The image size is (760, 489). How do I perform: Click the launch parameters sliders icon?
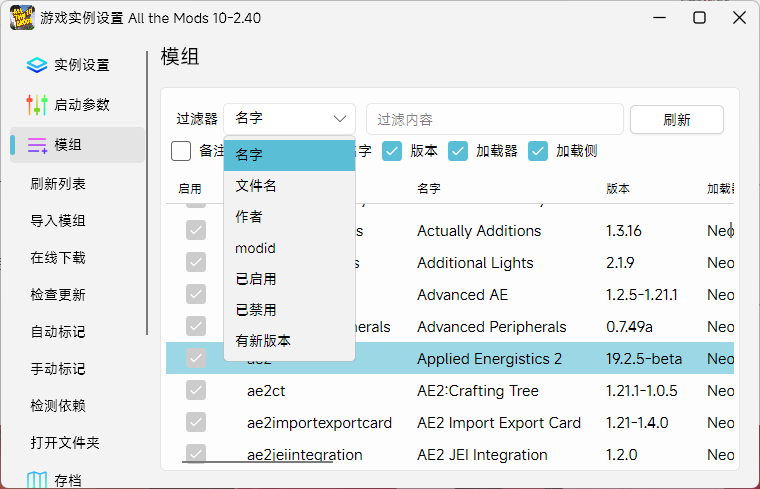click(37, 105)
